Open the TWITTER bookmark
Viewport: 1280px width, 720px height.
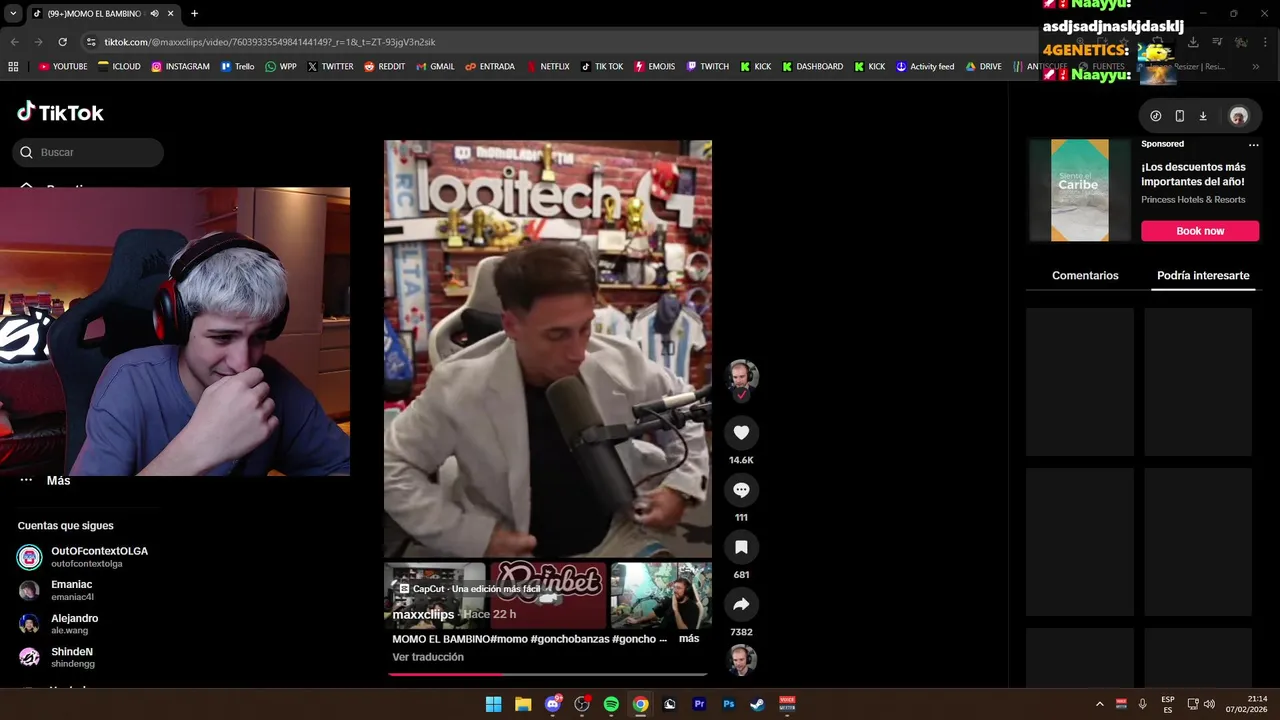pos(331,67)
